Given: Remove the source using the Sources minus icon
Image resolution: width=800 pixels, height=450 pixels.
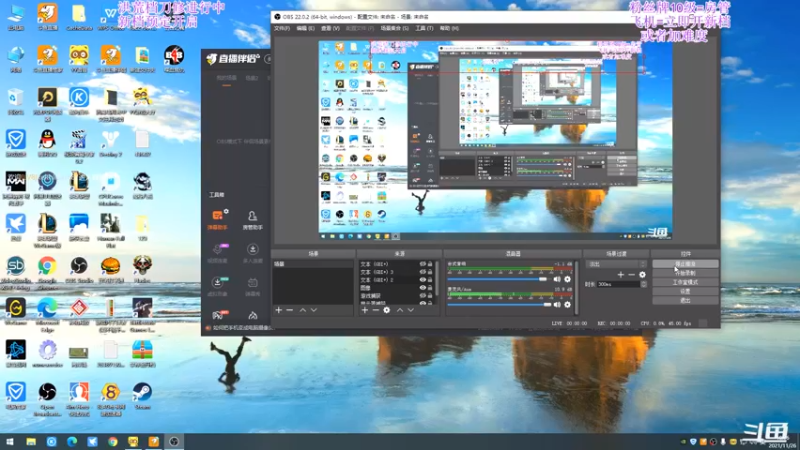Looking at the screenshot, I should pyautogui.click(x=376, y=310).
